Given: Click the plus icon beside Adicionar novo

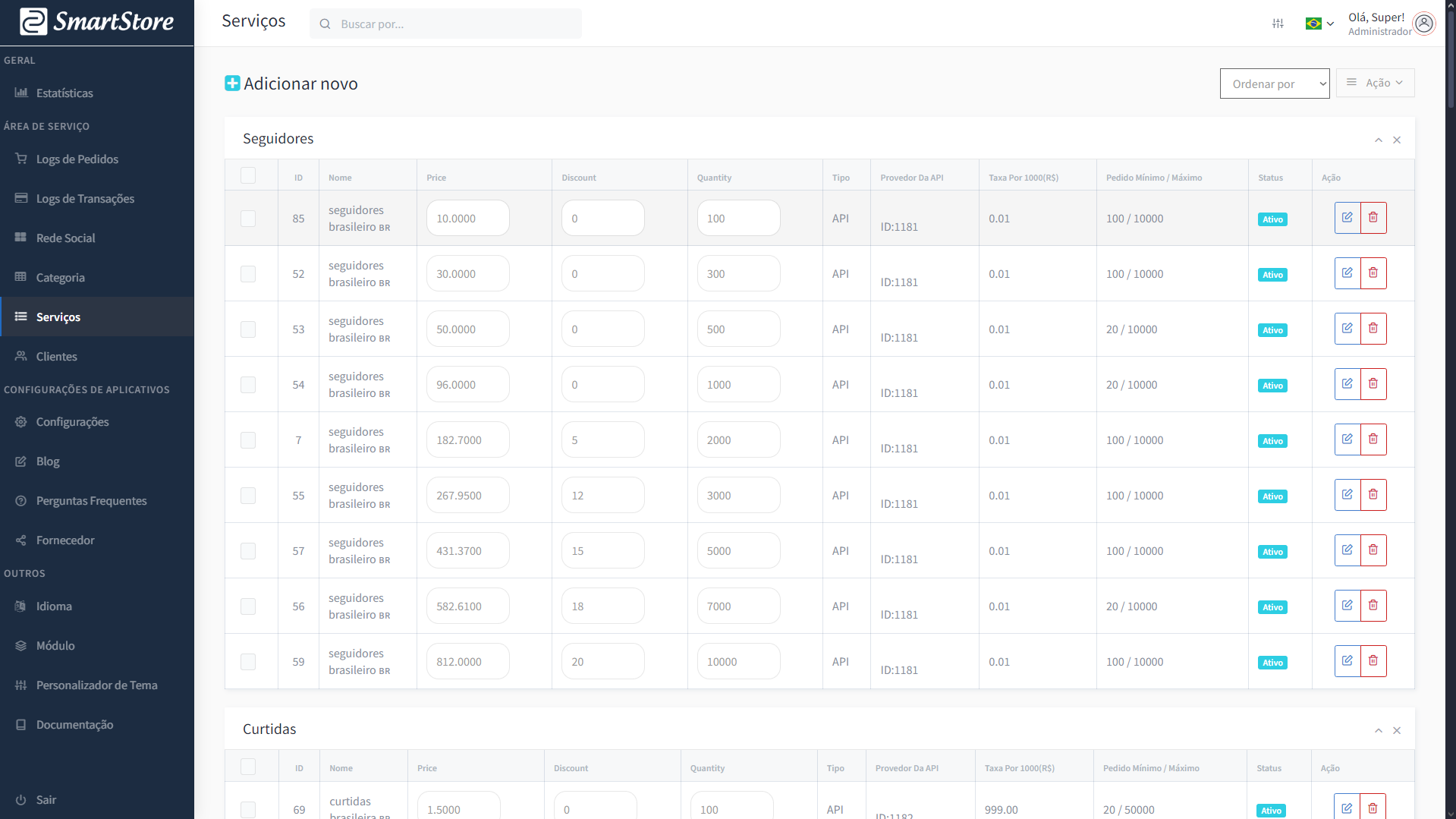Looking at the screenshot, I should pos(232,83).
